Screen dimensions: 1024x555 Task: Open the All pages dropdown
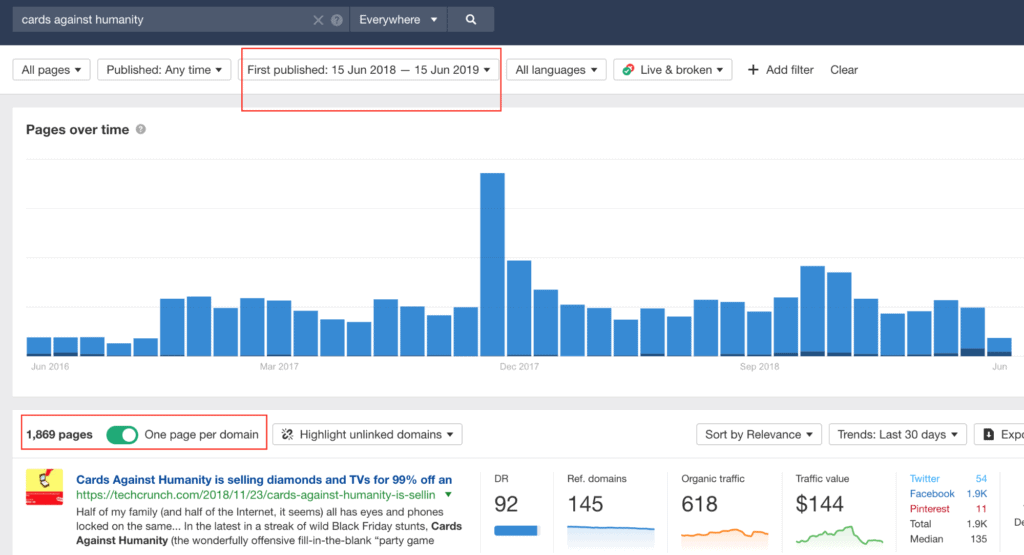point(52,70)
